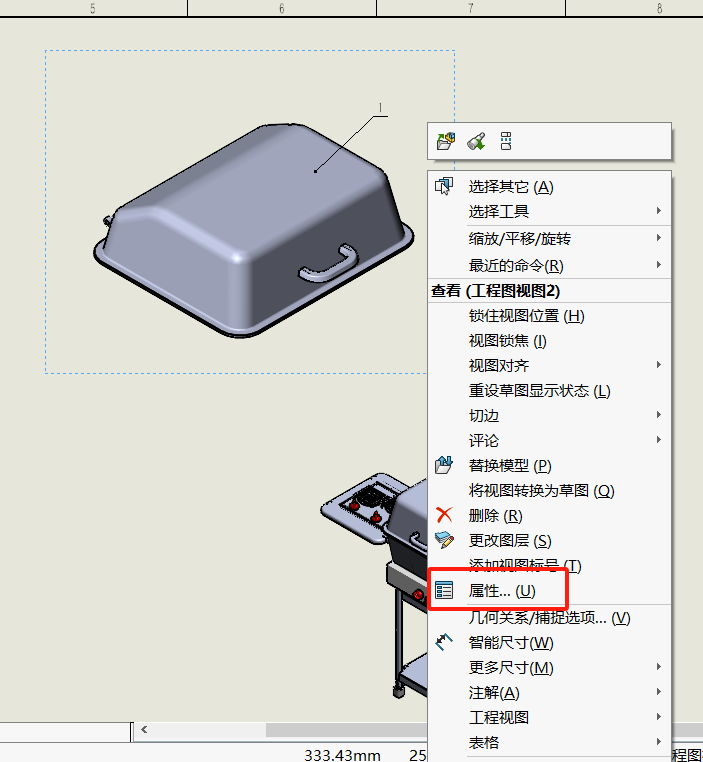
Task: Click the horizontal scrollbar thumb
Action: pyautogui.click(x=346, y=729)
